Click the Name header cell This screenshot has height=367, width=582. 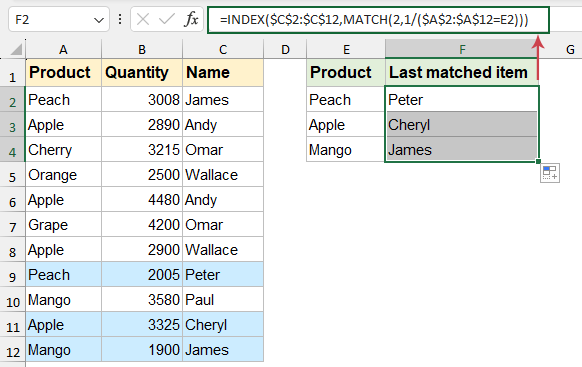click(223, 73)
